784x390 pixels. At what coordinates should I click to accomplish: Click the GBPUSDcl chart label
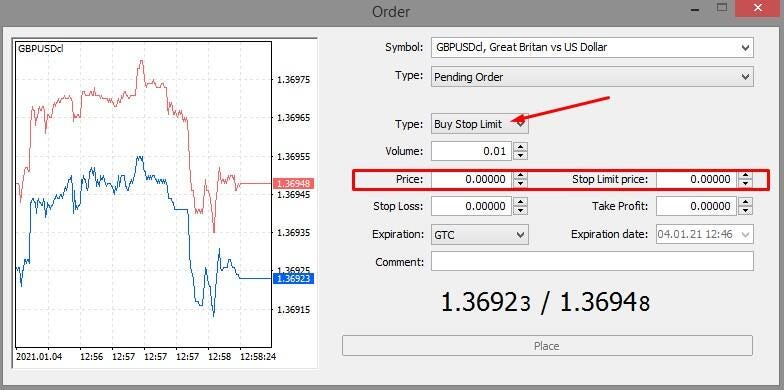(40, 49)
